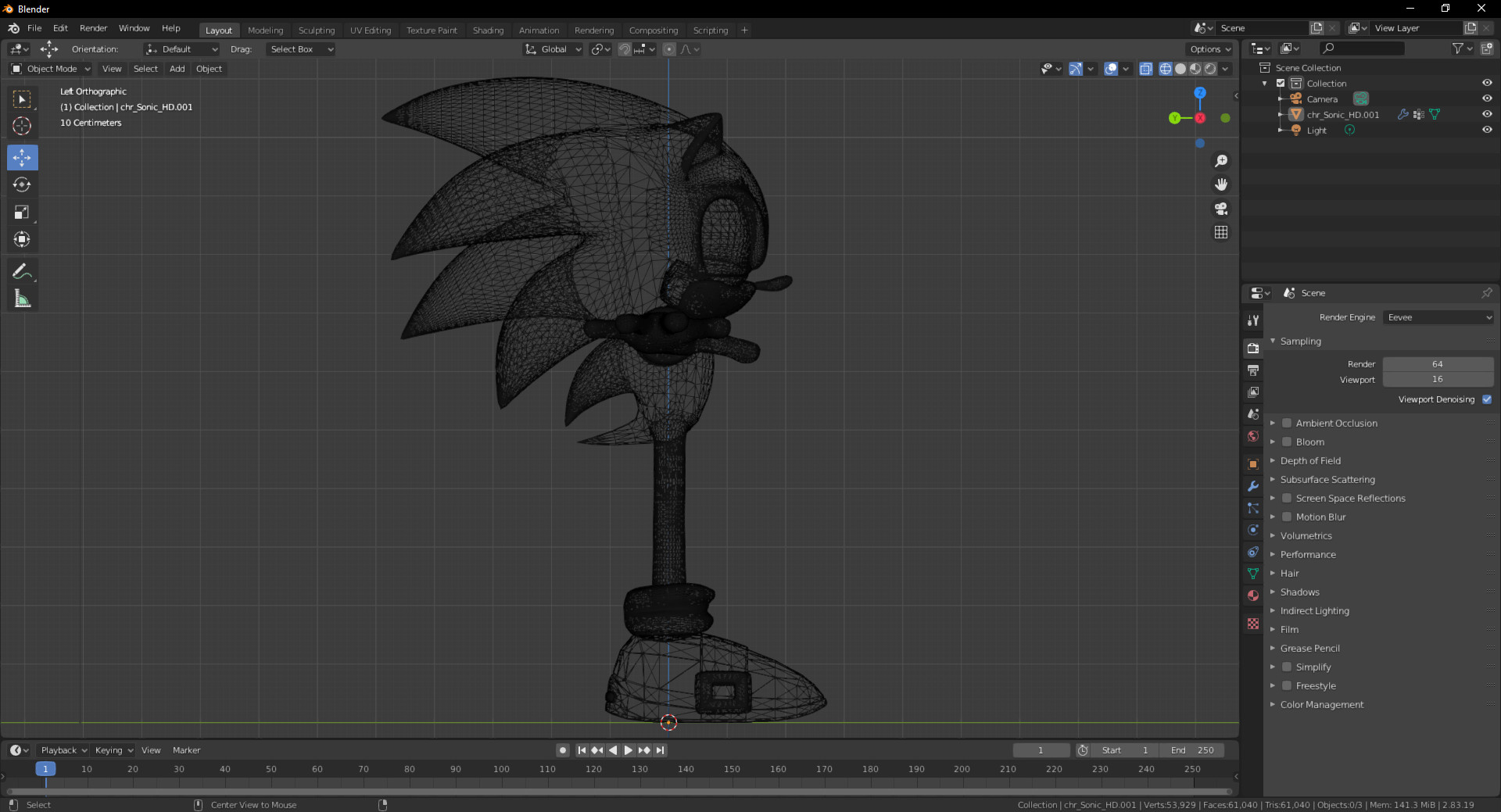Select the Rotate tool
Screen dimensions: 1501x812
(22, 184)
